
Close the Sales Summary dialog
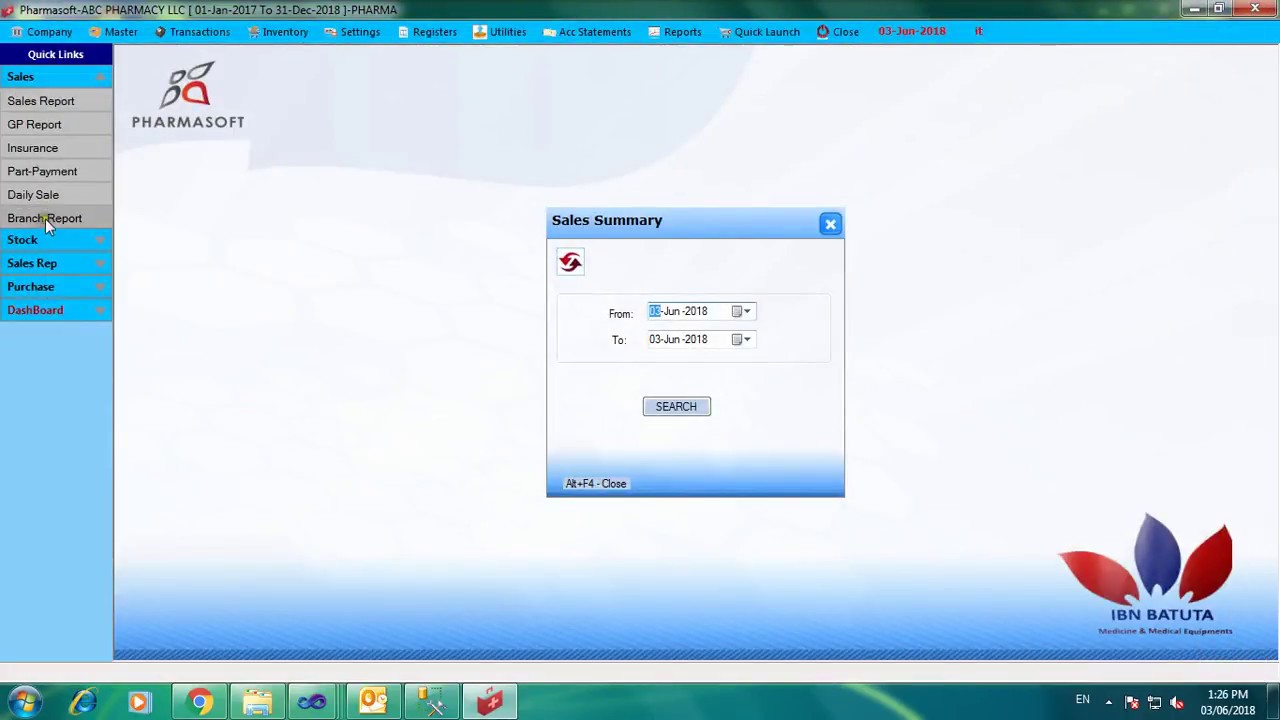pos(830,224)
